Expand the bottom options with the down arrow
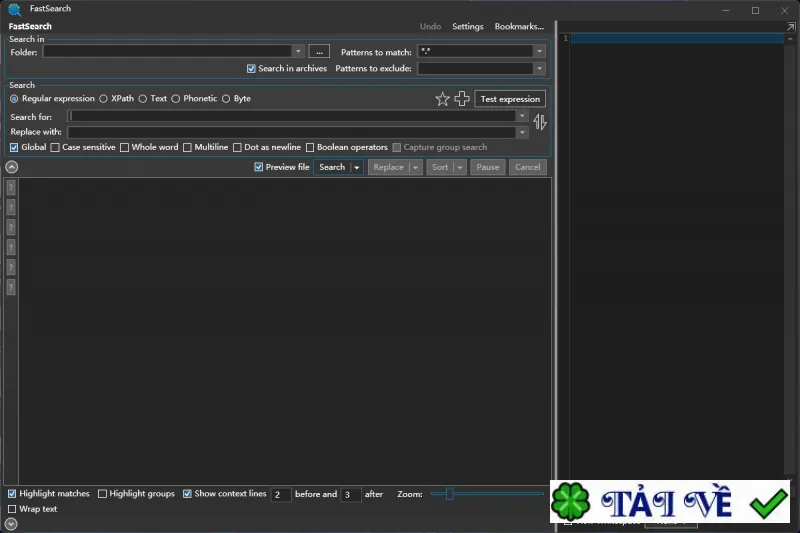800x533 pixels. (x=11, y=524)
